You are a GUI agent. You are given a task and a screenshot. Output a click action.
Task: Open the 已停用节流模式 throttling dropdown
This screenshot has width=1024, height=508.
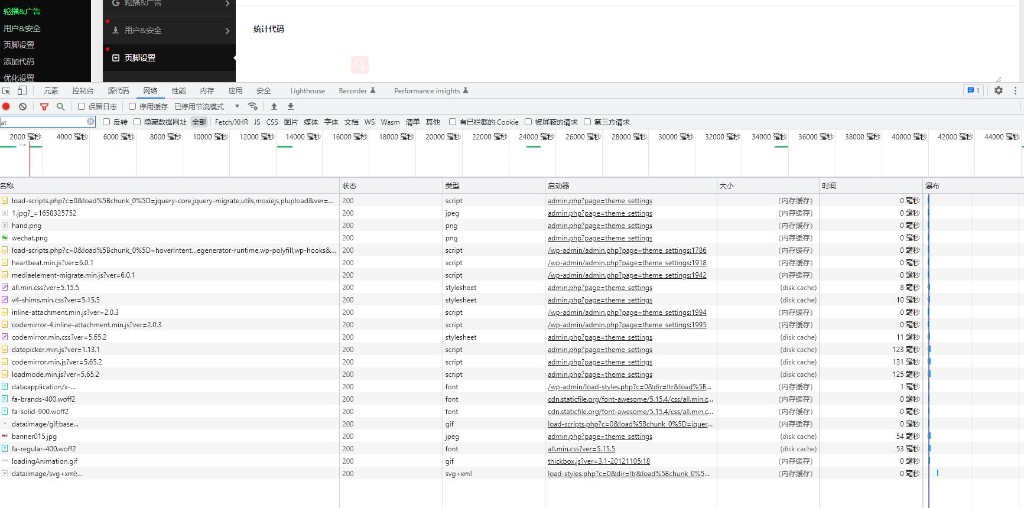(x=207, y=106)
